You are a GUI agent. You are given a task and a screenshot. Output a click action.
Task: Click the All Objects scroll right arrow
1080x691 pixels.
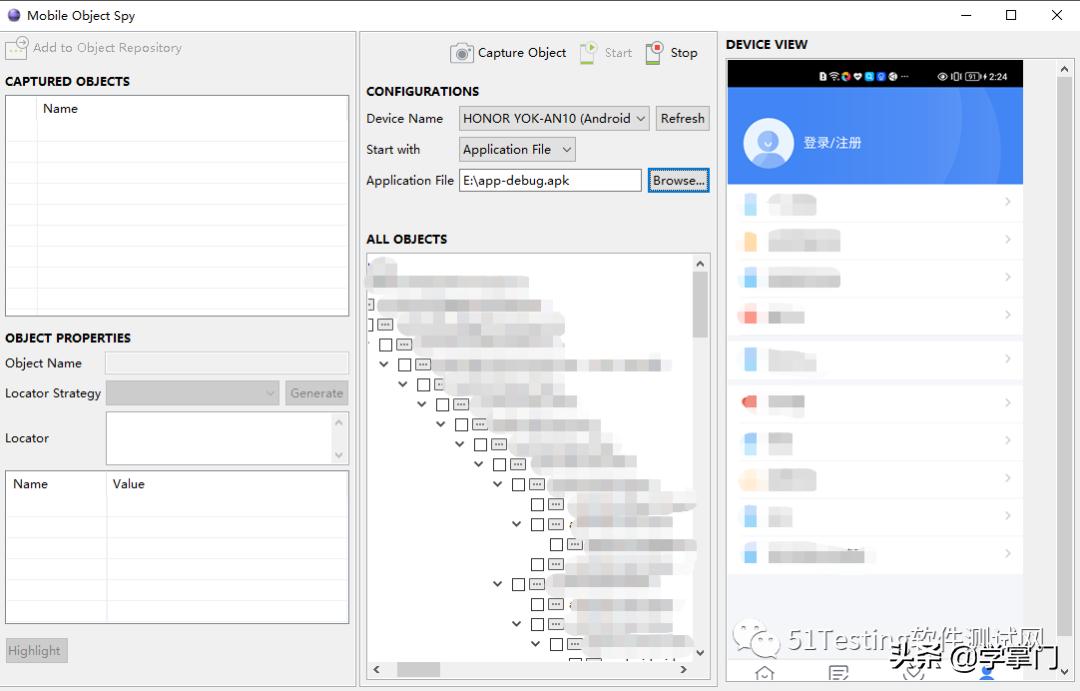click(x=683, y=669)
